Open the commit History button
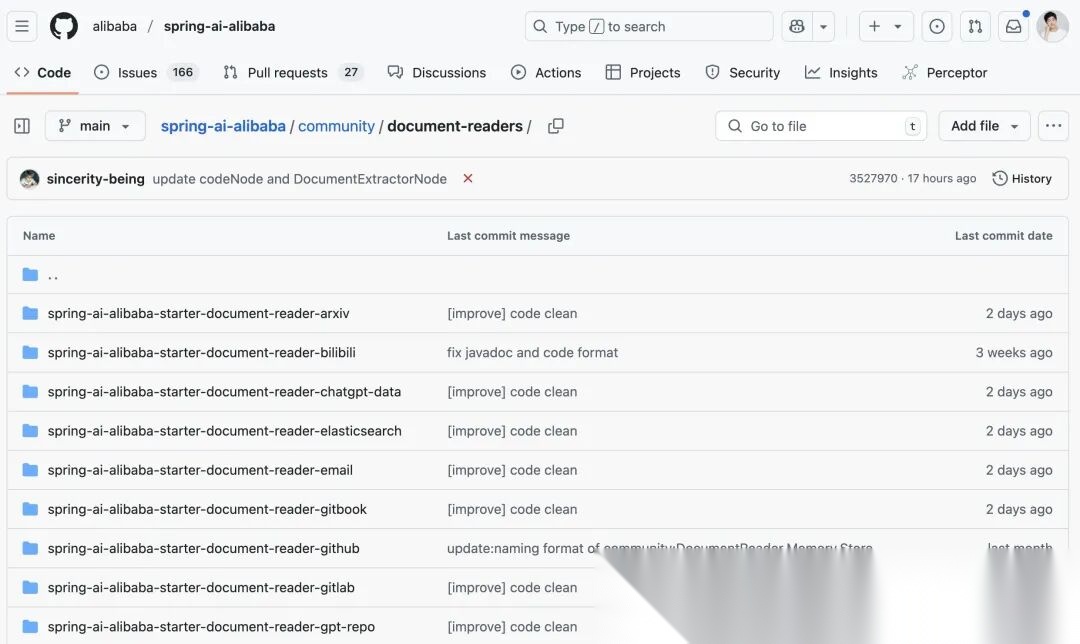Screen dimensions: 1080x644 (1021, 178)
